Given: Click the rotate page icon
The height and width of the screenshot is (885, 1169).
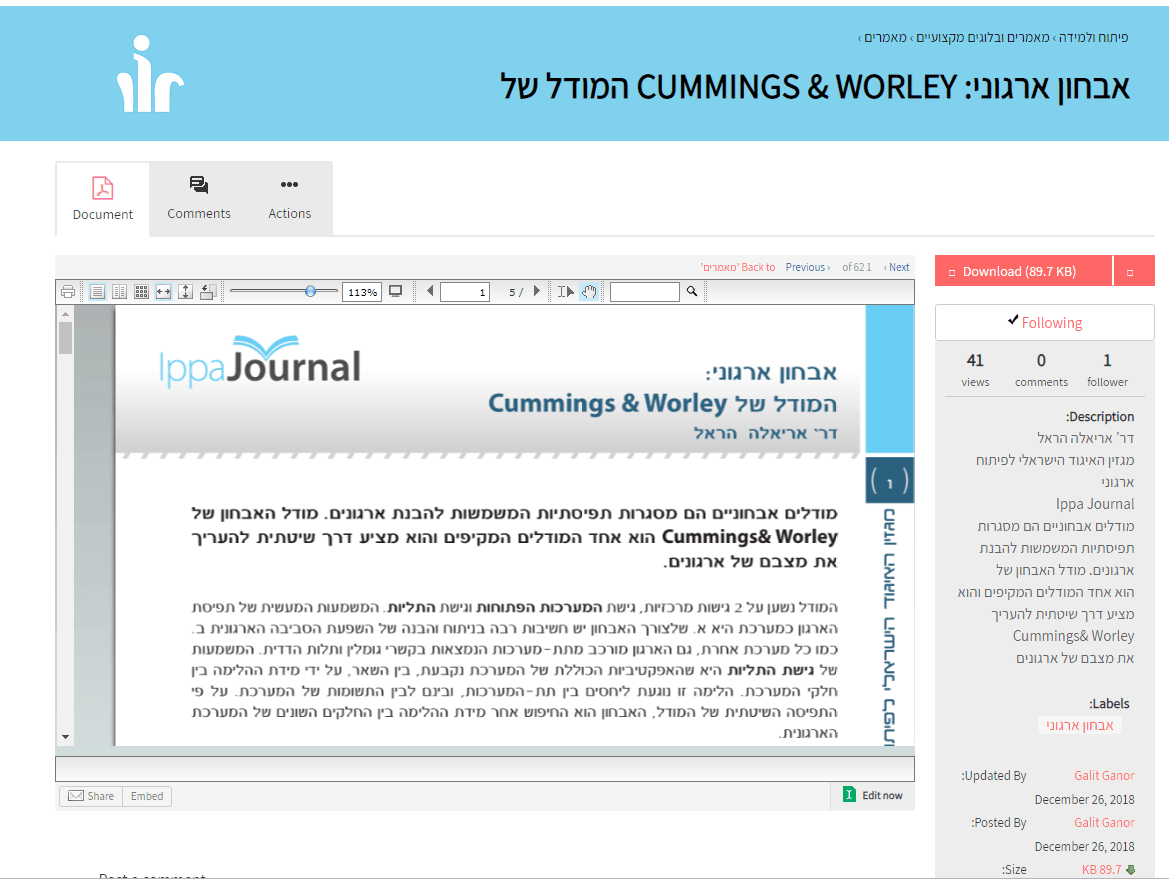Looking at the screenshot, I should 208,292.
